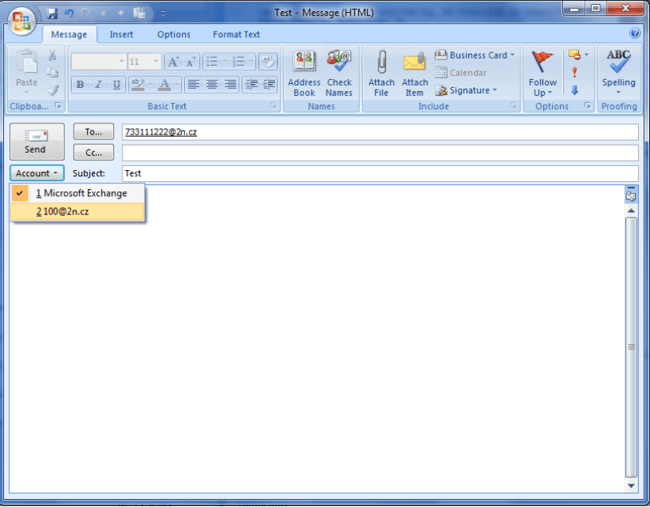Expand the bullets list dropdown
Viewport: 650px width, 507px height.
coord(224,62)
